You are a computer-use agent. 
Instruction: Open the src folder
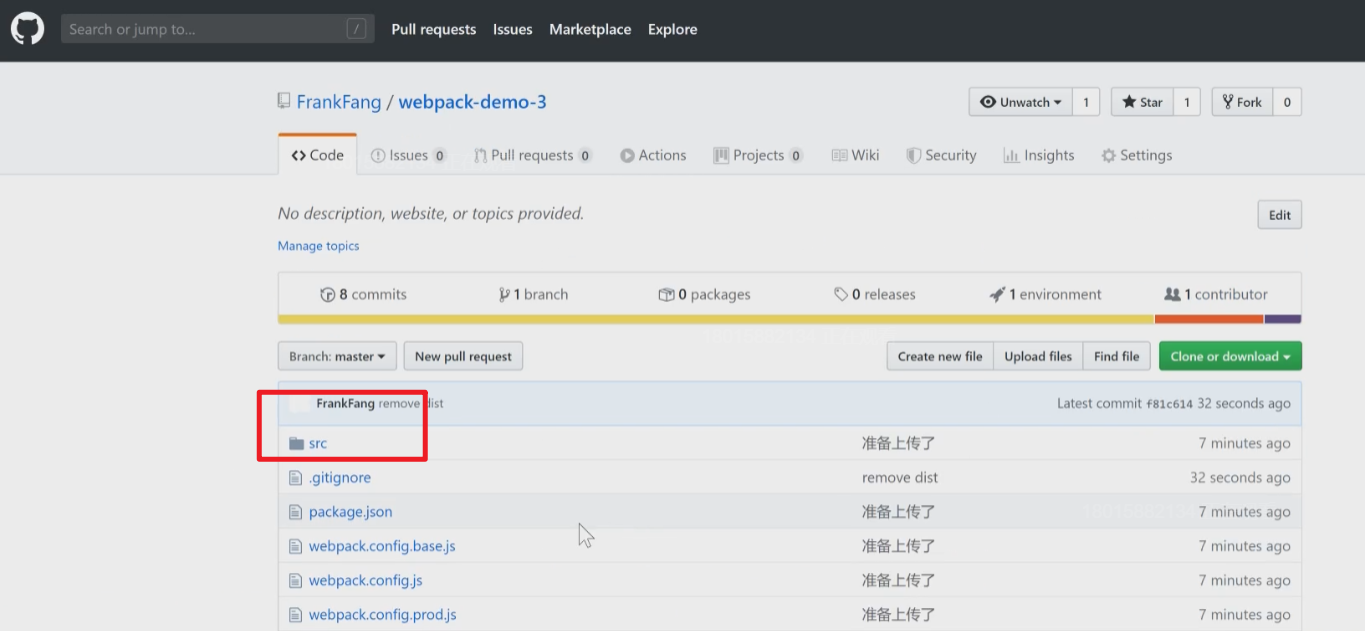(318, 443)
